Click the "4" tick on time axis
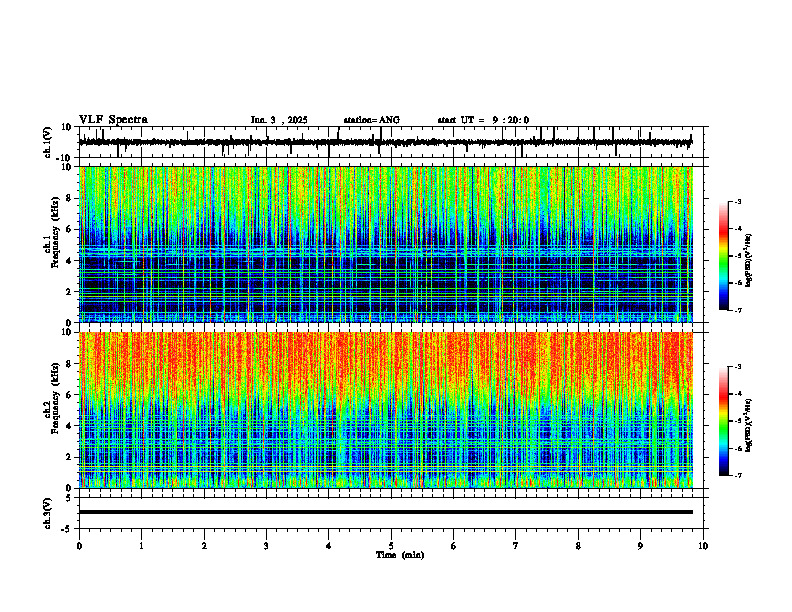Screen dimensions: 792x612 [329, 546]
